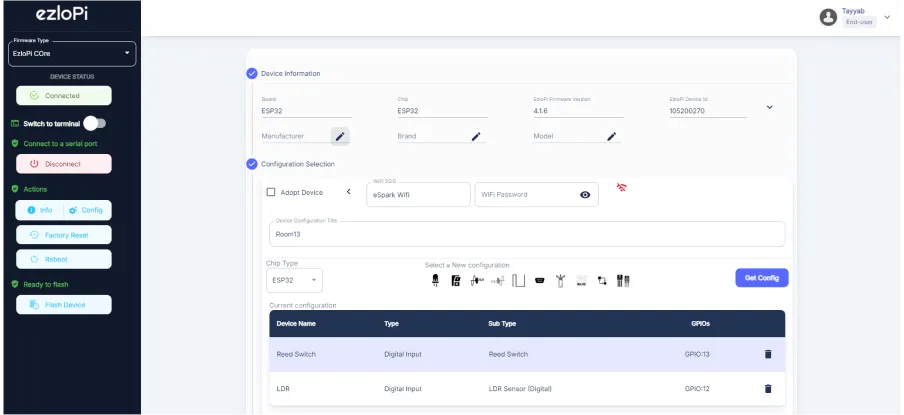Click the LDR Sensor (Digital) sub type cell
904x415 pixels.
coord(520,389)
